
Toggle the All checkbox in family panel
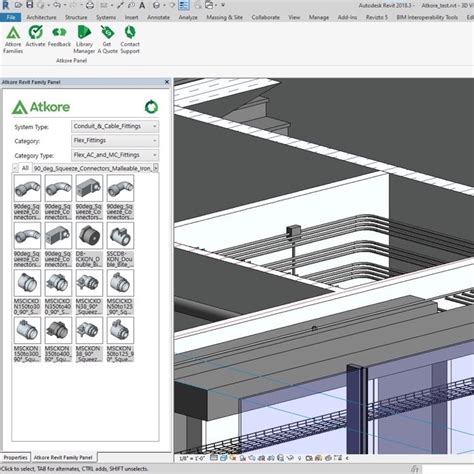(15, 168)
